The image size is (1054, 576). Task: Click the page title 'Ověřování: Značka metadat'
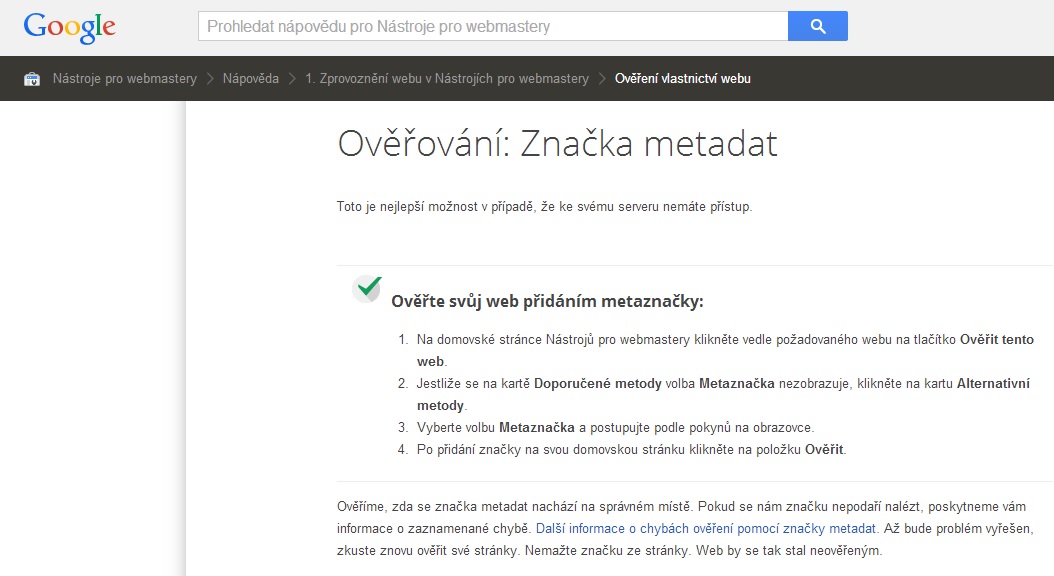[x=557, y=143]
